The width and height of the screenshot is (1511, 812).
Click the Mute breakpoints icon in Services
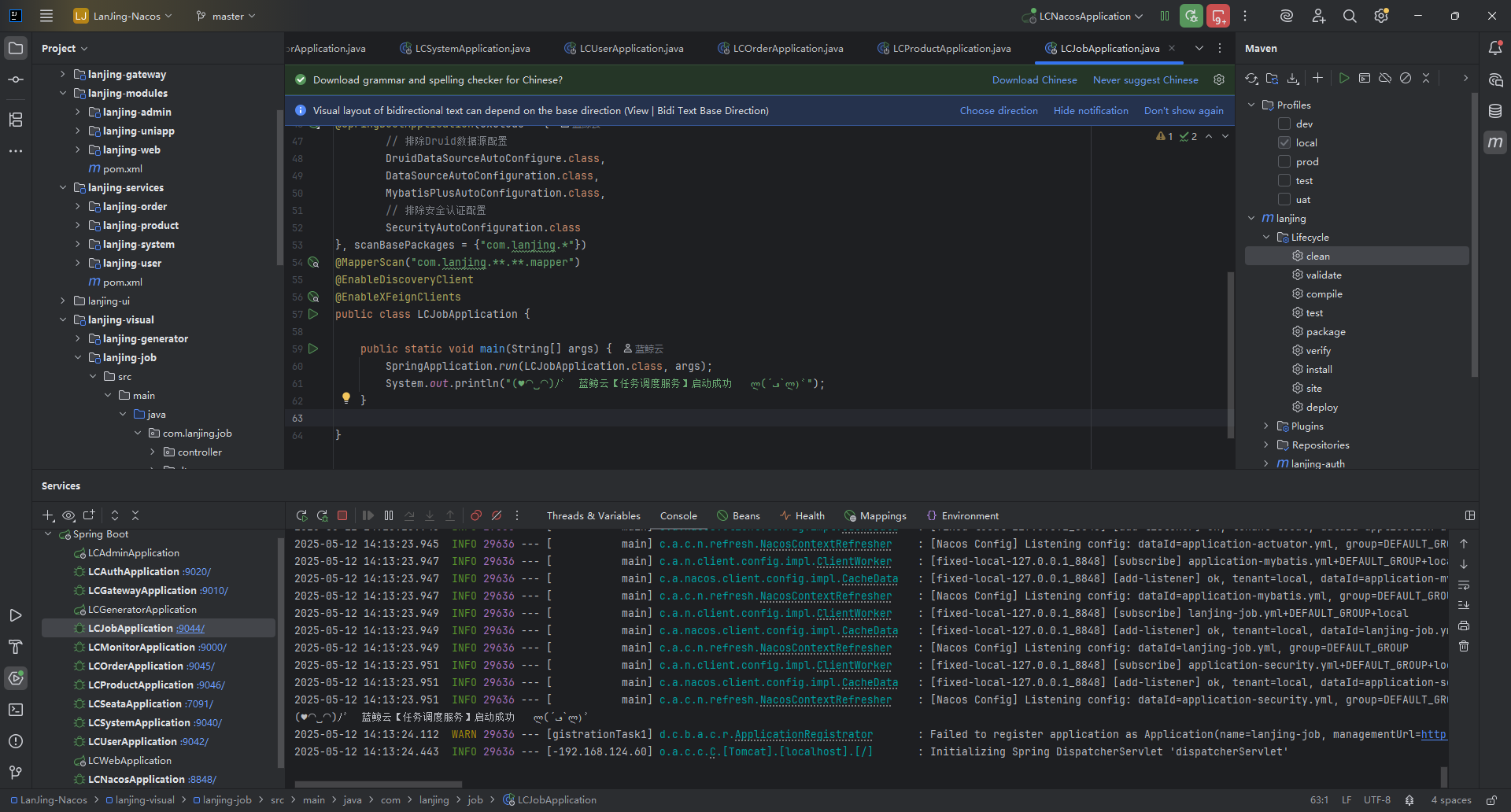pos(497,515)
